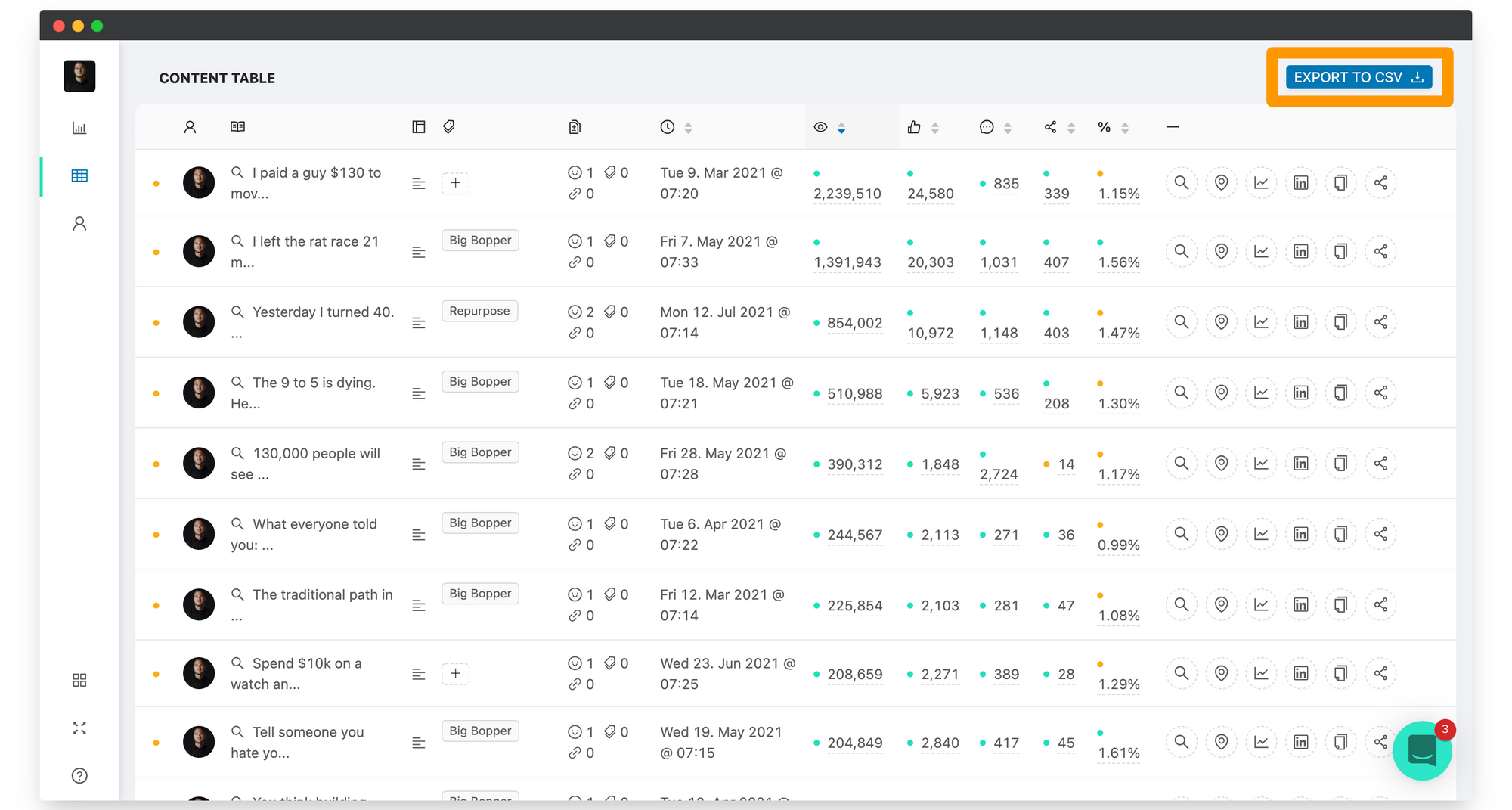Image resolution: width=1512 pixels, height=810 pixels.
Task: Open LinkedIn icon in 'I paid a guy $130' row
Action: [x=1301, y=182]
